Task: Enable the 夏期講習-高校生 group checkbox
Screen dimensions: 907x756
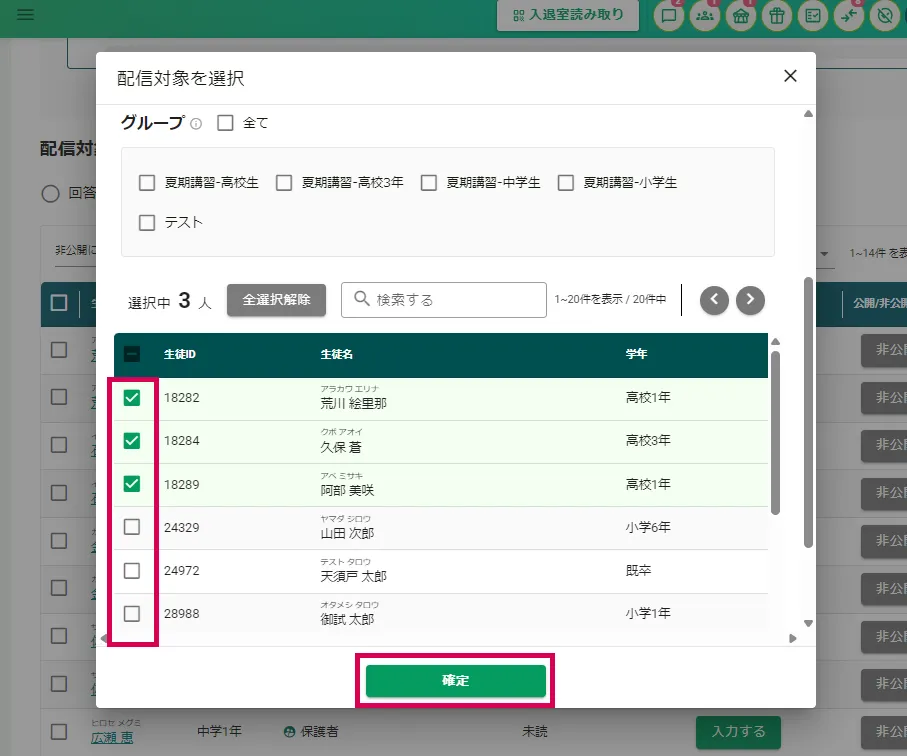Action: point(147,183)
